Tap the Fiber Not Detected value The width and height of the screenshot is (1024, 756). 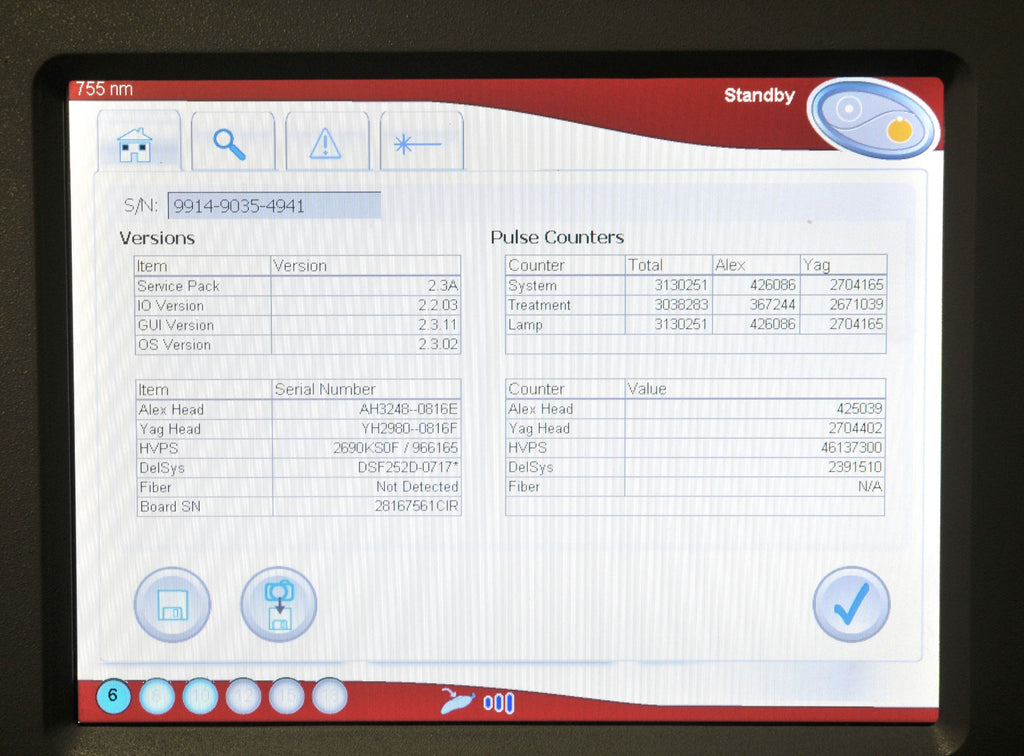click(x=417, y=487)
